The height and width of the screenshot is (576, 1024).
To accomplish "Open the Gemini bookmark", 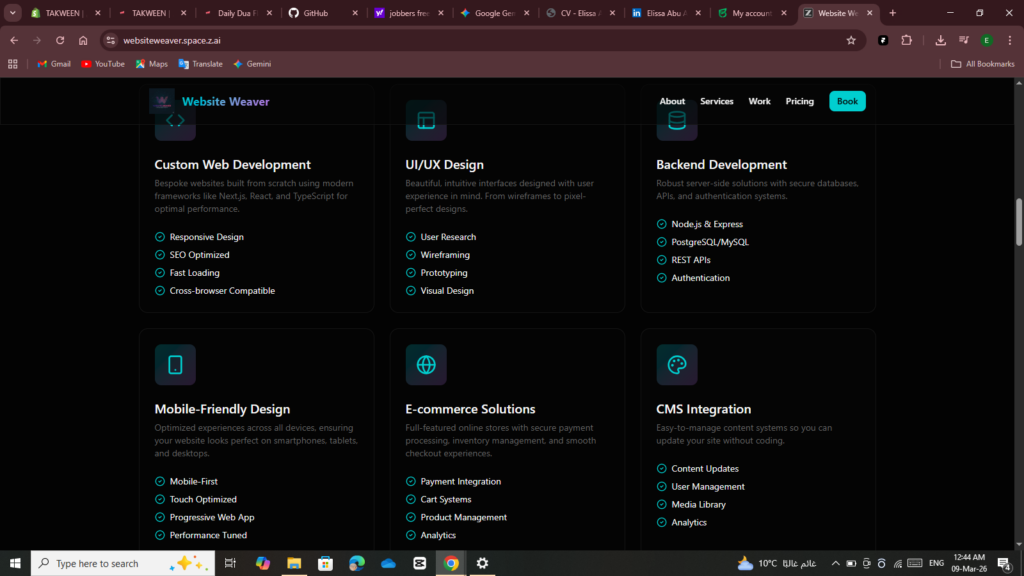I will tap(252, 64).
